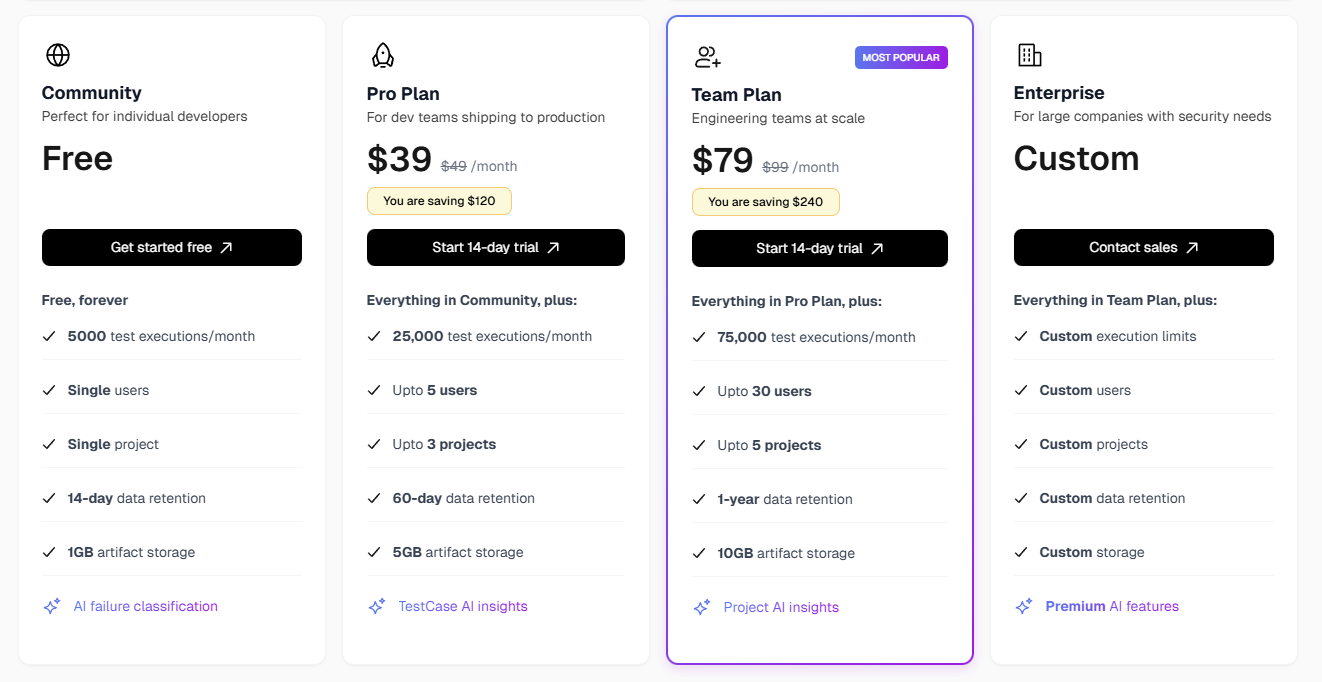The height and width of the screenshot is (682, 1322).
Task: Click Contact sales for Enterprise
Action: click(1143, 247)
